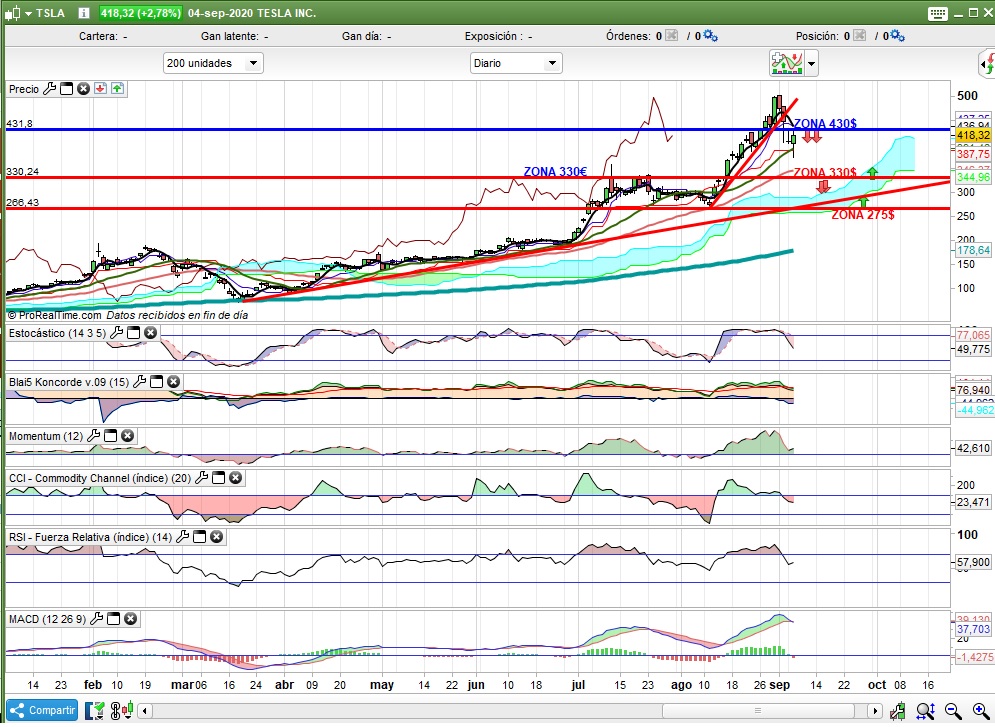Click the Gan latente label
Image resolution: width=995 pixels, height=727 pixels.
(229, 36)
